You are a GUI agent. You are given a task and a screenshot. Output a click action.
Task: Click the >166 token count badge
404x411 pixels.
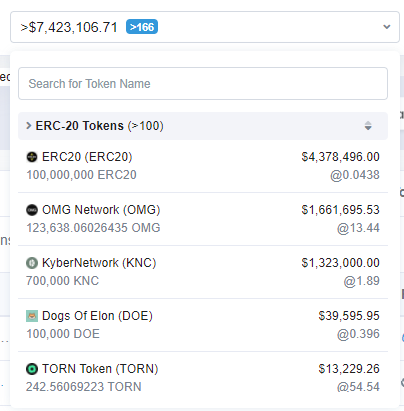tap(142, 27)
